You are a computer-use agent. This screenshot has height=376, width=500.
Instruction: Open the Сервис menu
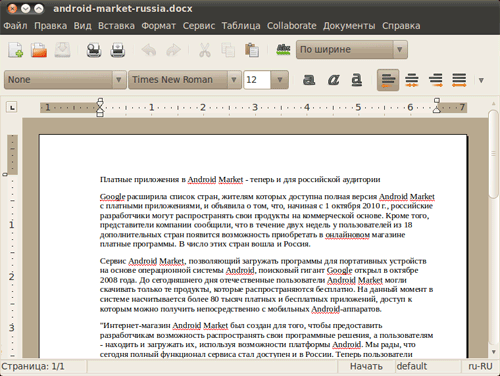pos(199,26)
